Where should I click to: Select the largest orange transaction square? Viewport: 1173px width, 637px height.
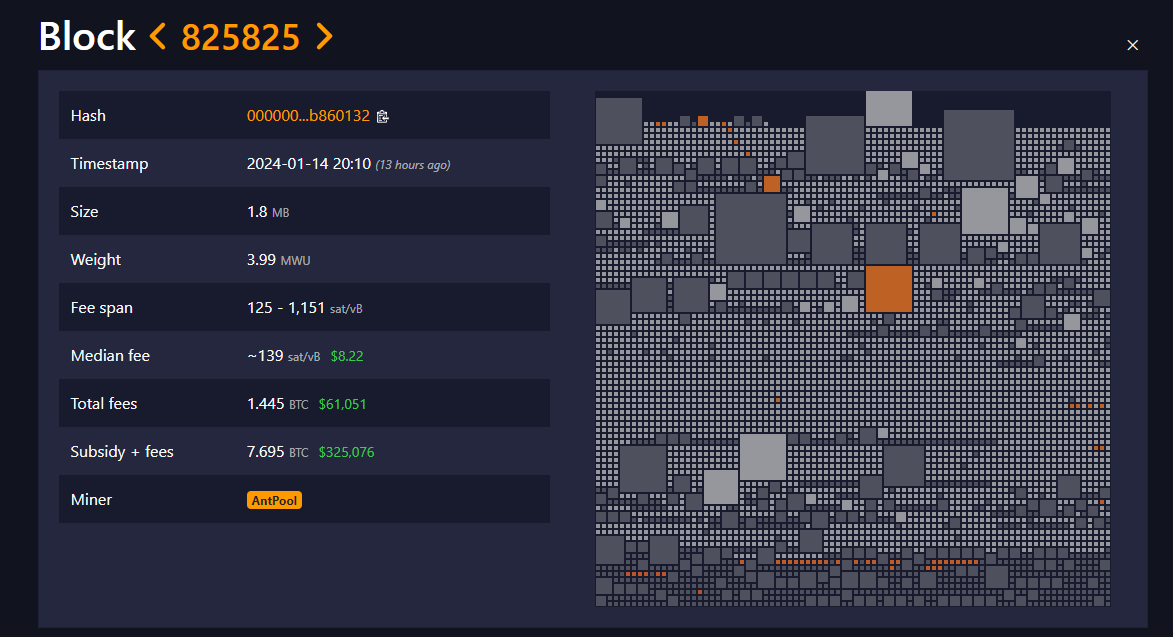[x=889, y=289]
